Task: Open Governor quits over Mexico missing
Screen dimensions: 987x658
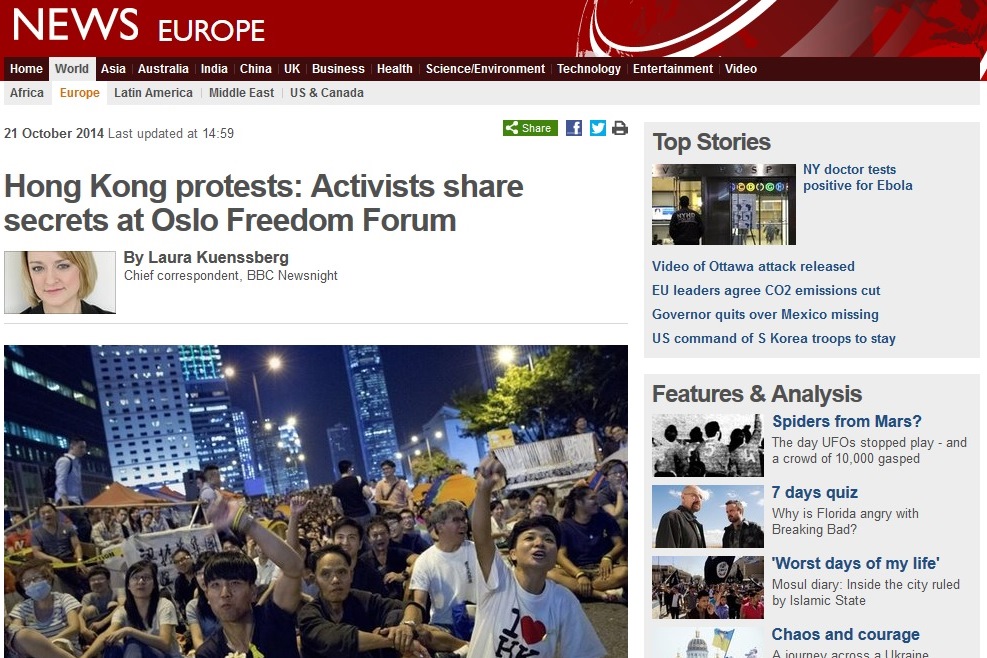Action: click(765, 314)
